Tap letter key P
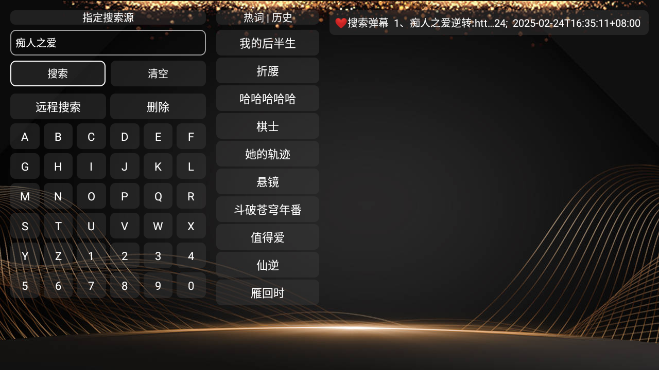 (124, 196)
